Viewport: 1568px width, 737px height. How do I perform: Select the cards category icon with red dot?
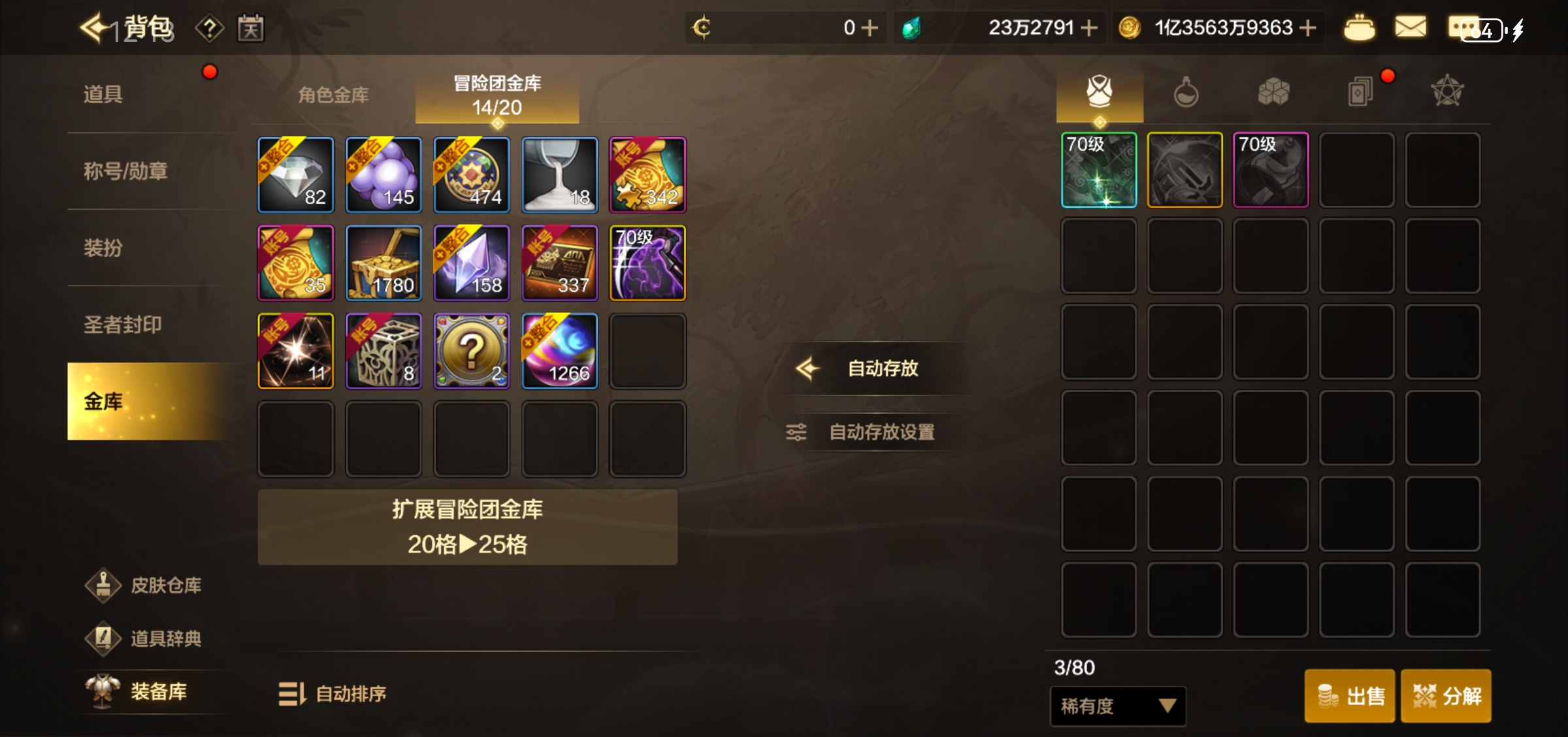[1361, 92]
